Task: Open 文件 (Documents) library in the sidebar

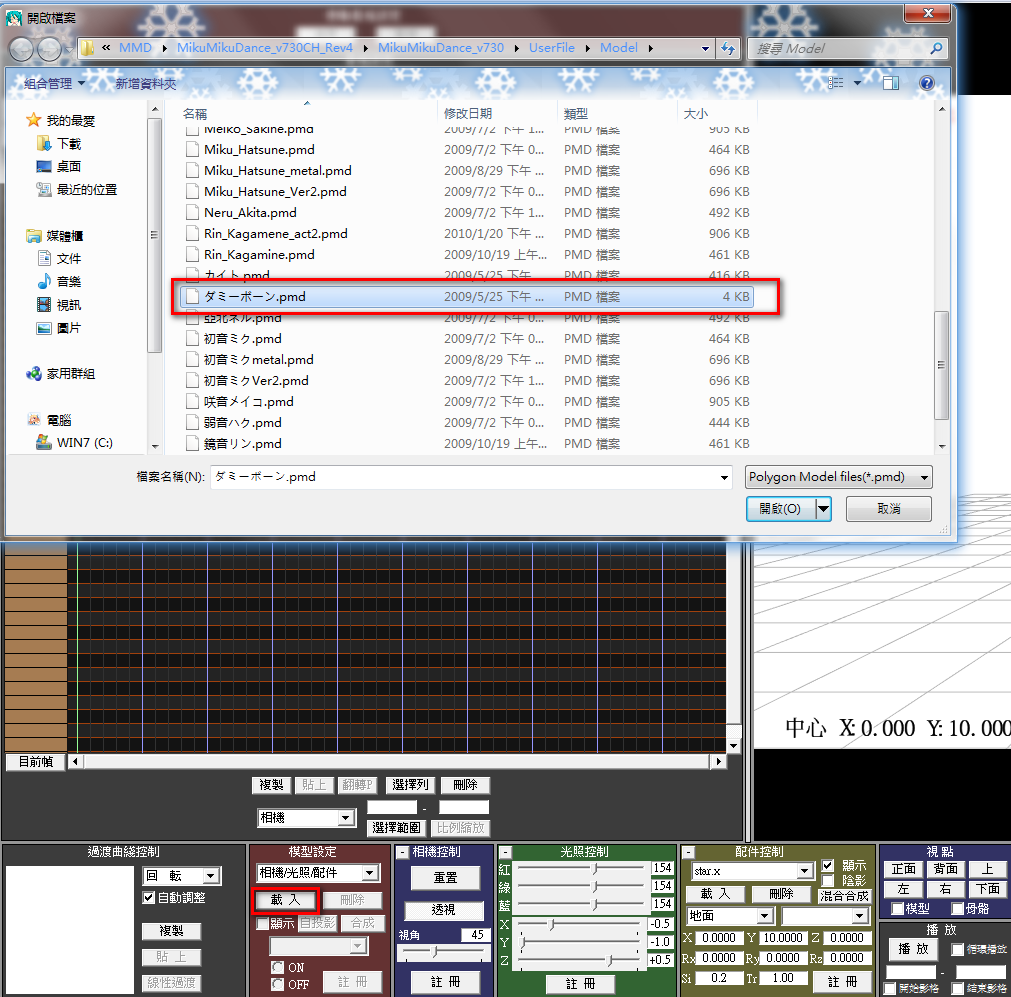Action: point(59,259)
